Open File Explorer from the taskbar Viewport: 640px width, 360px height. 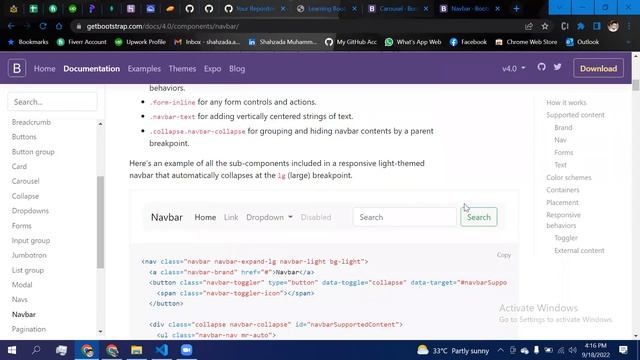point(136,350)
